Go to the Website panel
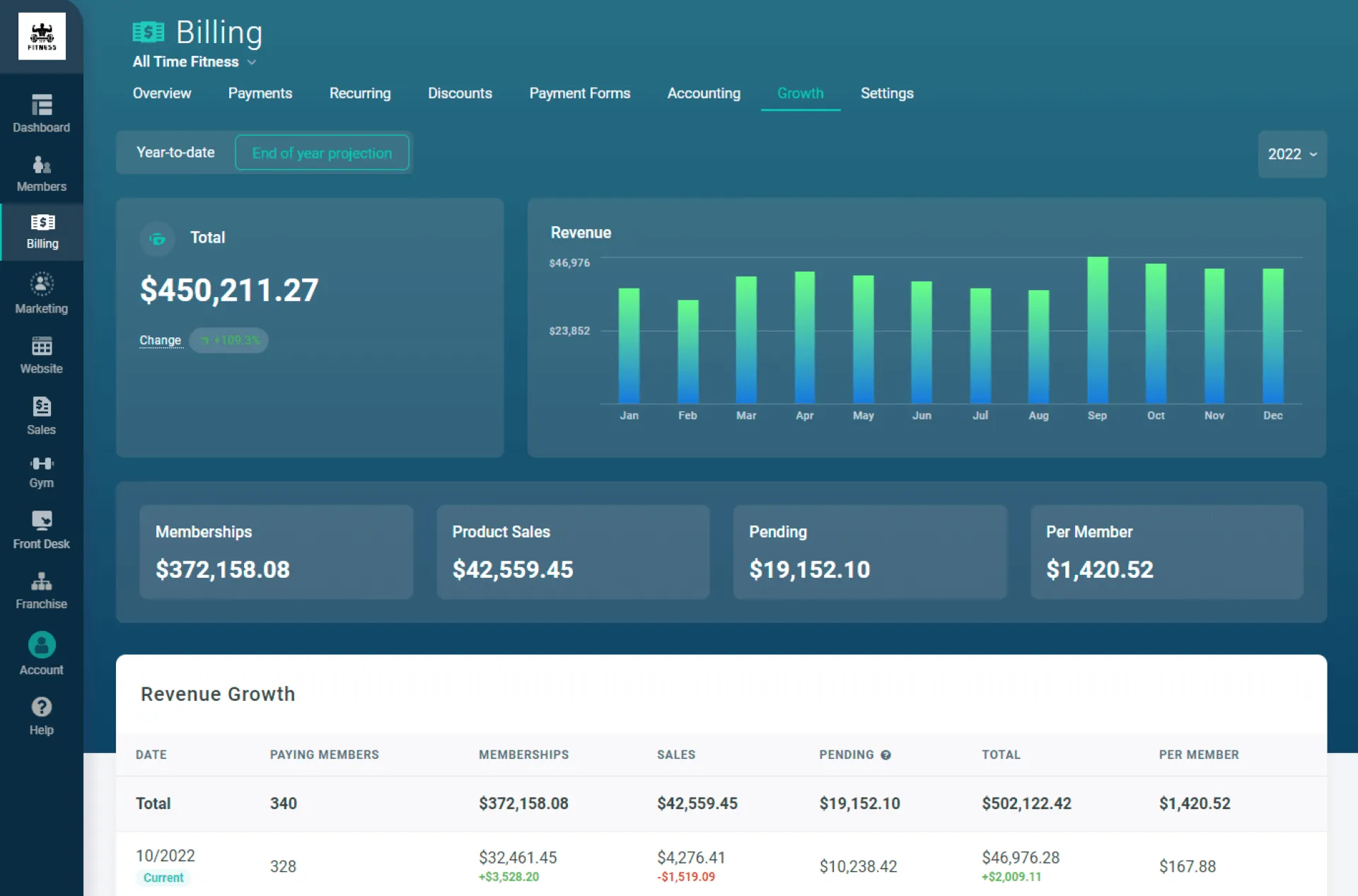 [42, 354]
